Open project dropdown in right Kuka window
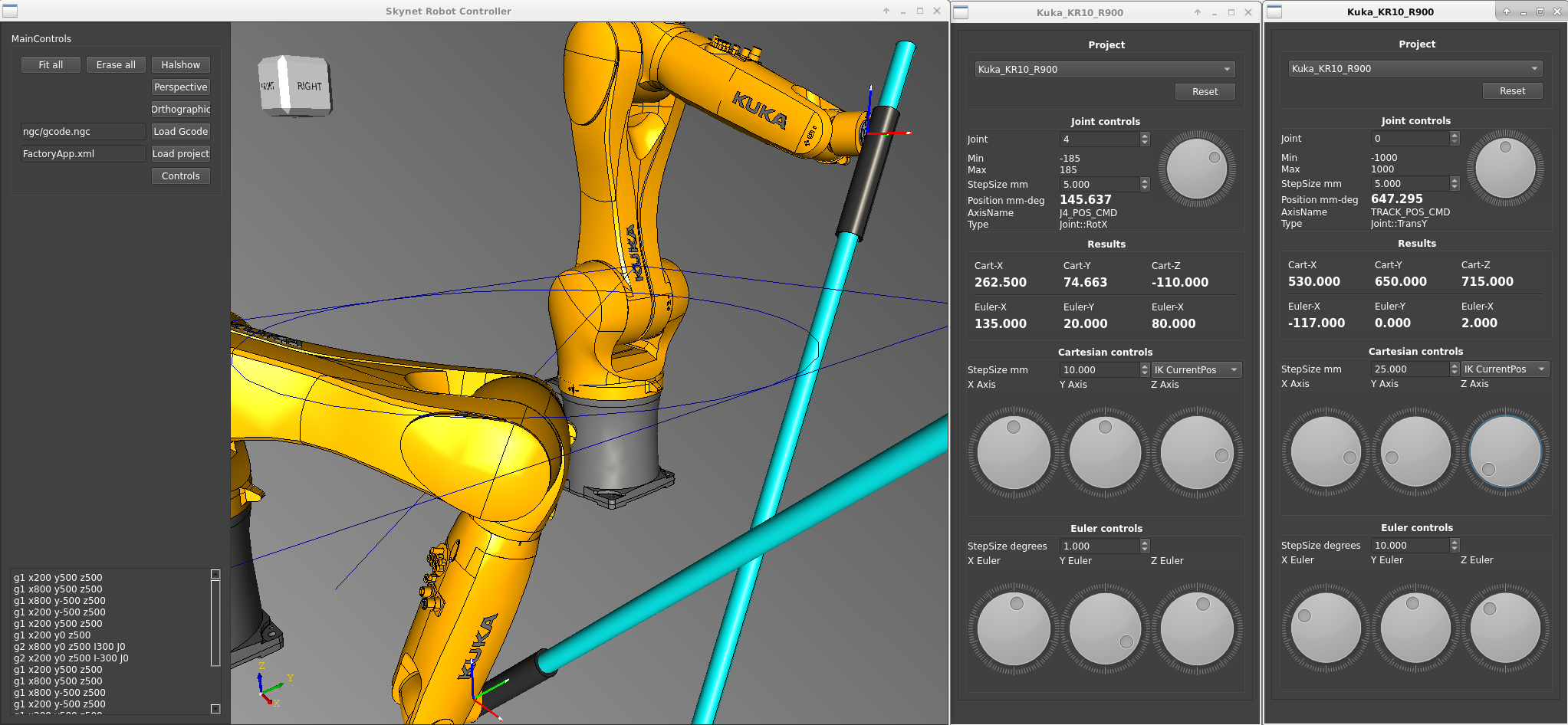 point(1415,69)
